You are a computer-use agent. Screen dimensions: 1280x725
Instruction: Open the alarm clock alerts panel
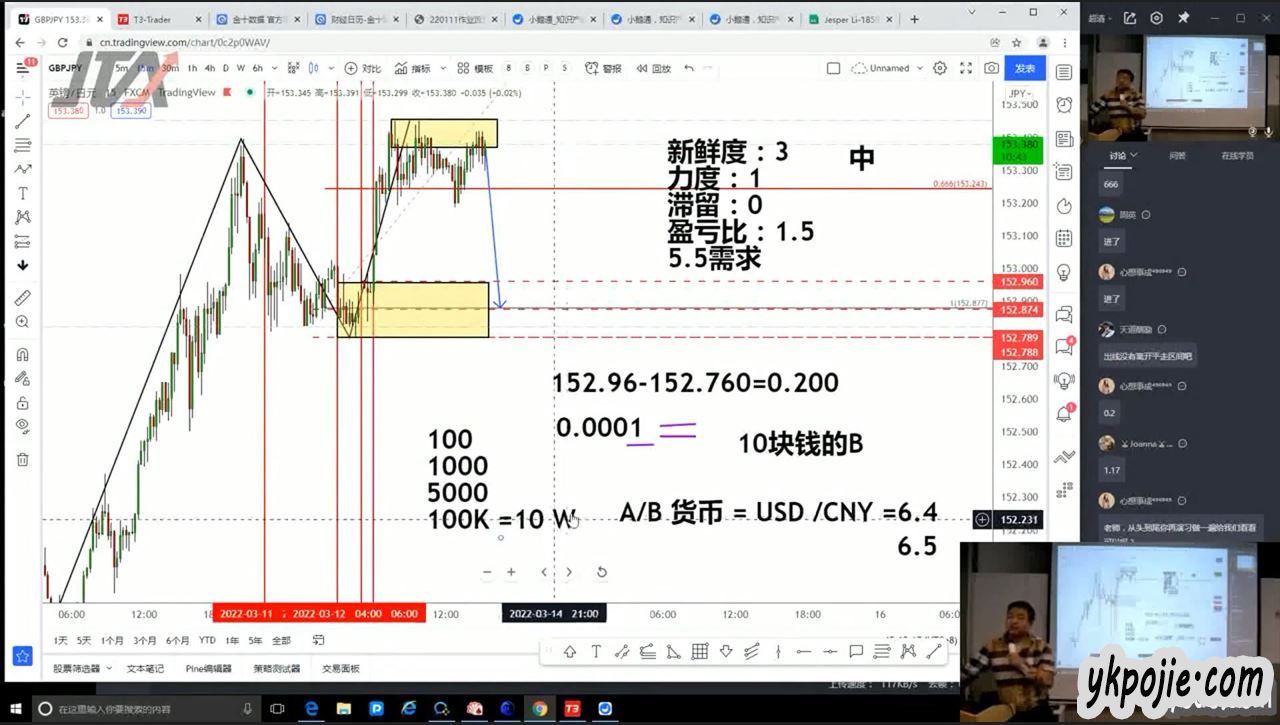point(1064,105)
